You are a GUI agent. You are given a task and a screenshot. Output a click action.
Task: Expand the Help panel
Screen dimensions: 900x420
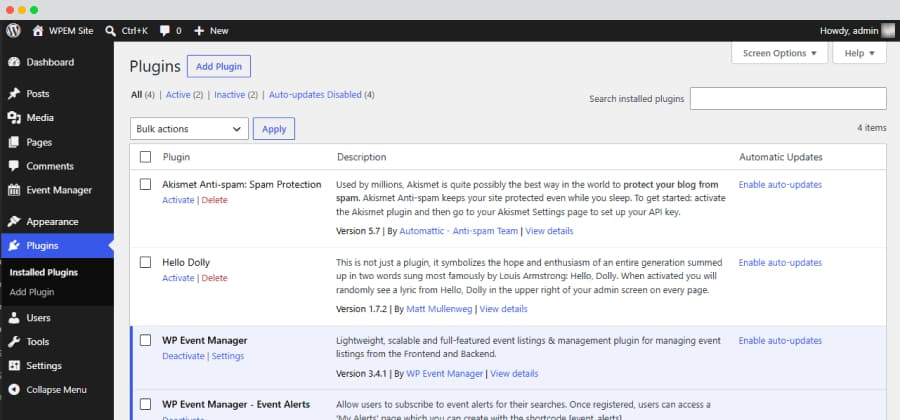pos(859,53)
